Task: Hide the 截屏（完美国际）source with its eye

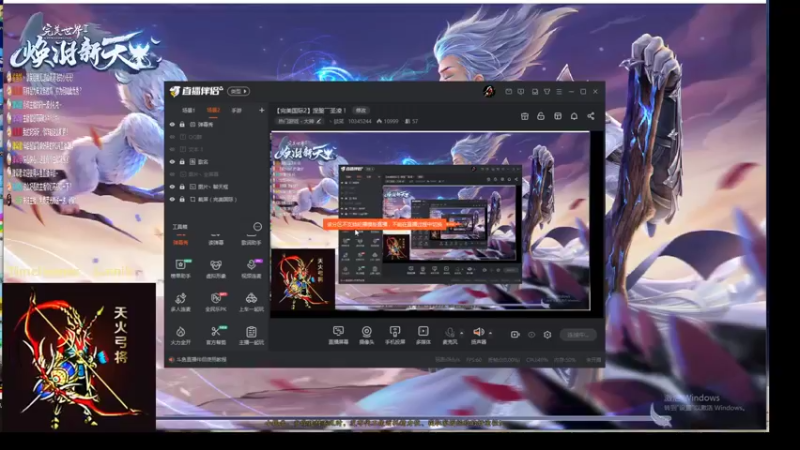Action: [172, 199]
